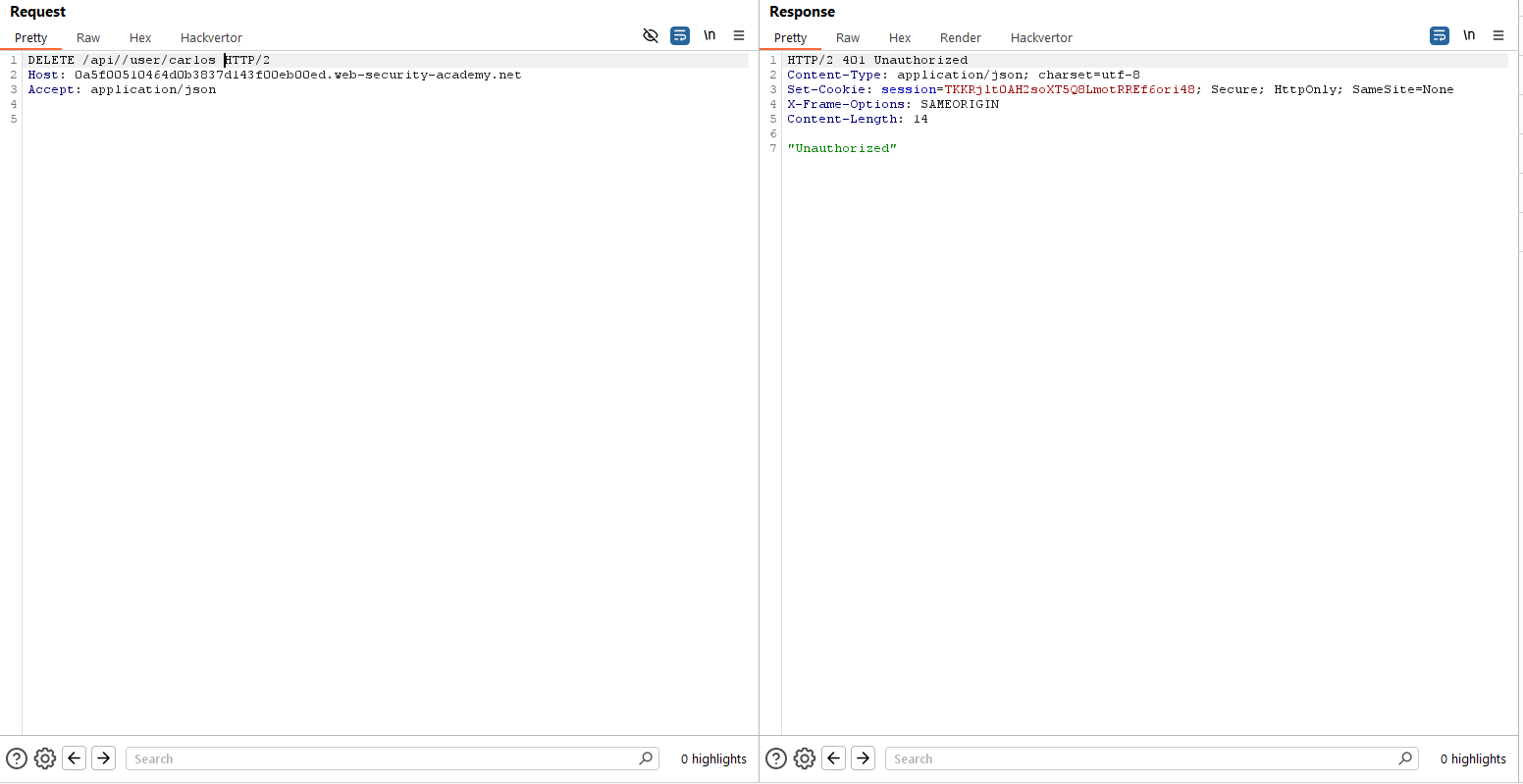Open Response search settings gear
This screenshot has height=784, width=1523.
tap(805, 758)
